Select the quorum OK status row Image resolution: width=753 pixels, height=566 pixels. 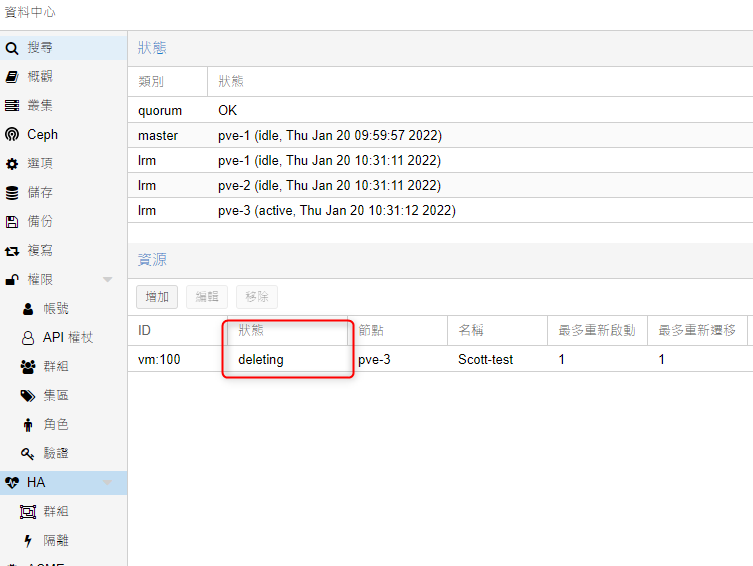click(440, 110)
